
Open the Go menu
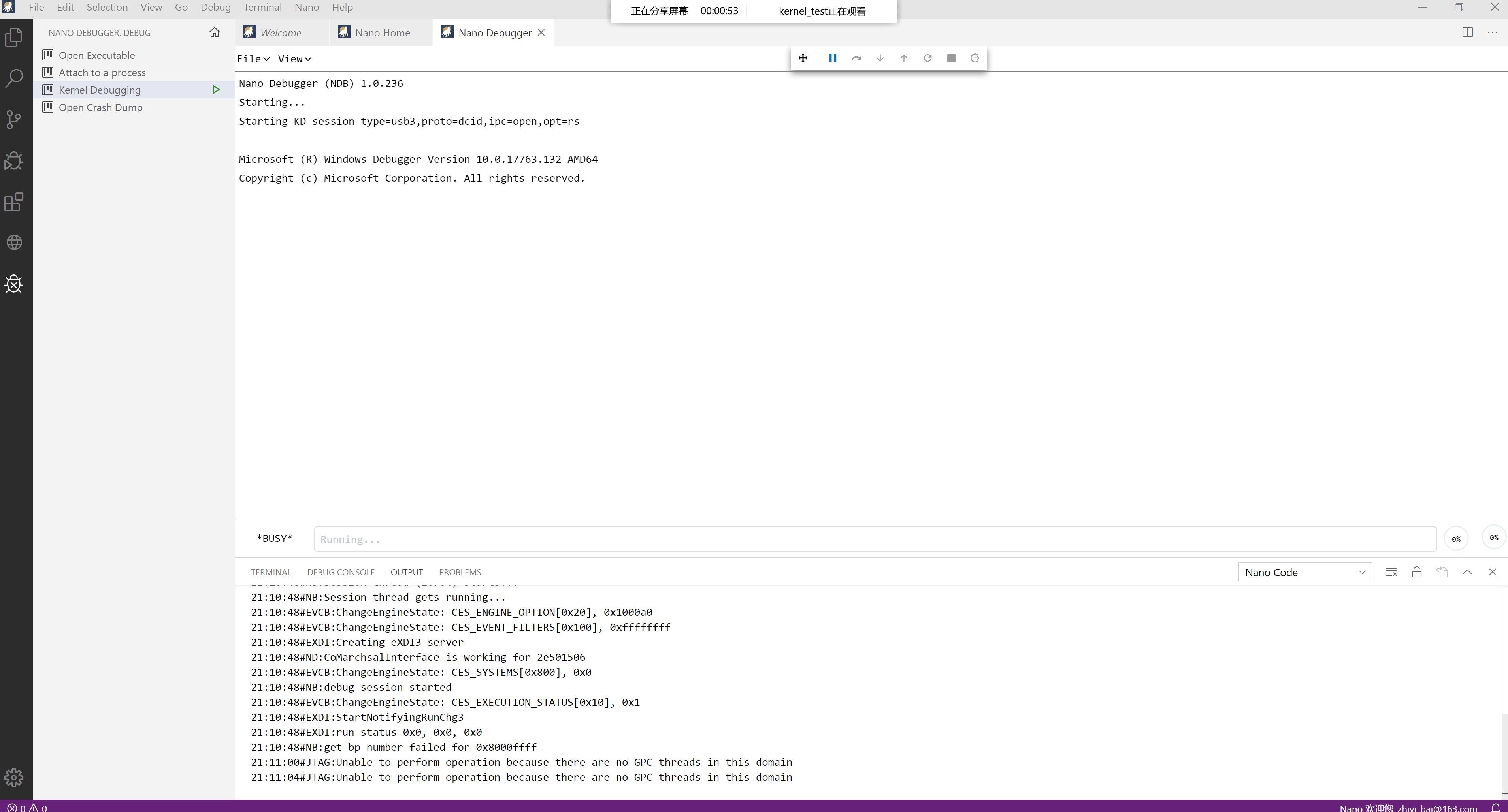pos(181,7)
